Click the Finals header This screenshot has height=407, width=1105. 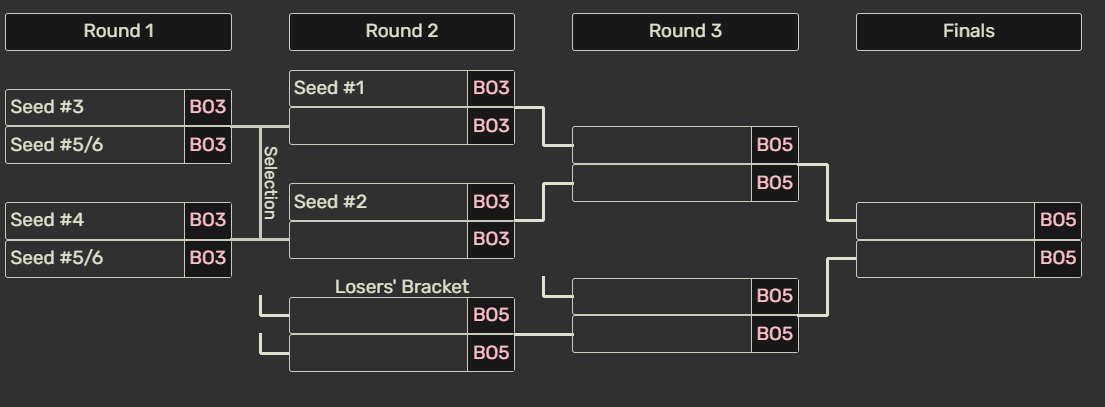click(968, 31)
